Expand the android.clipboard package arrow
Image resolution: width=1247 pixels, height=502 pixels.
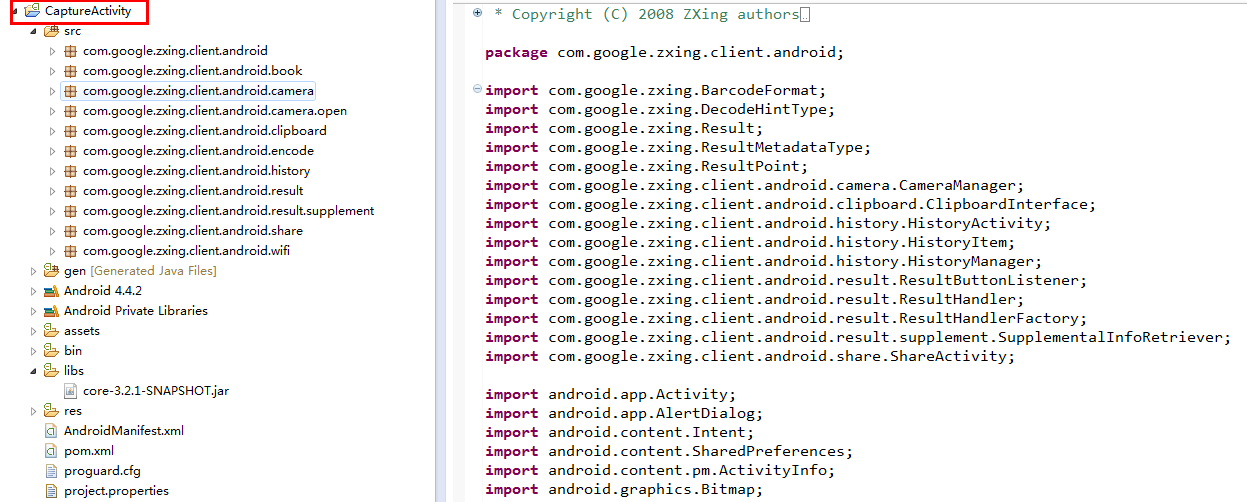point(53,131)
